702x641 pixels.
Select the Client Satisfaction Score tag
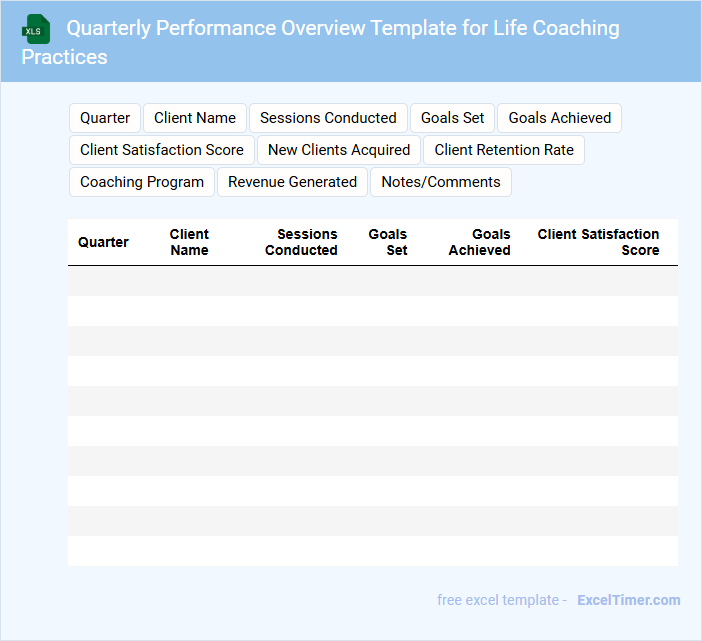coord(162,150)
